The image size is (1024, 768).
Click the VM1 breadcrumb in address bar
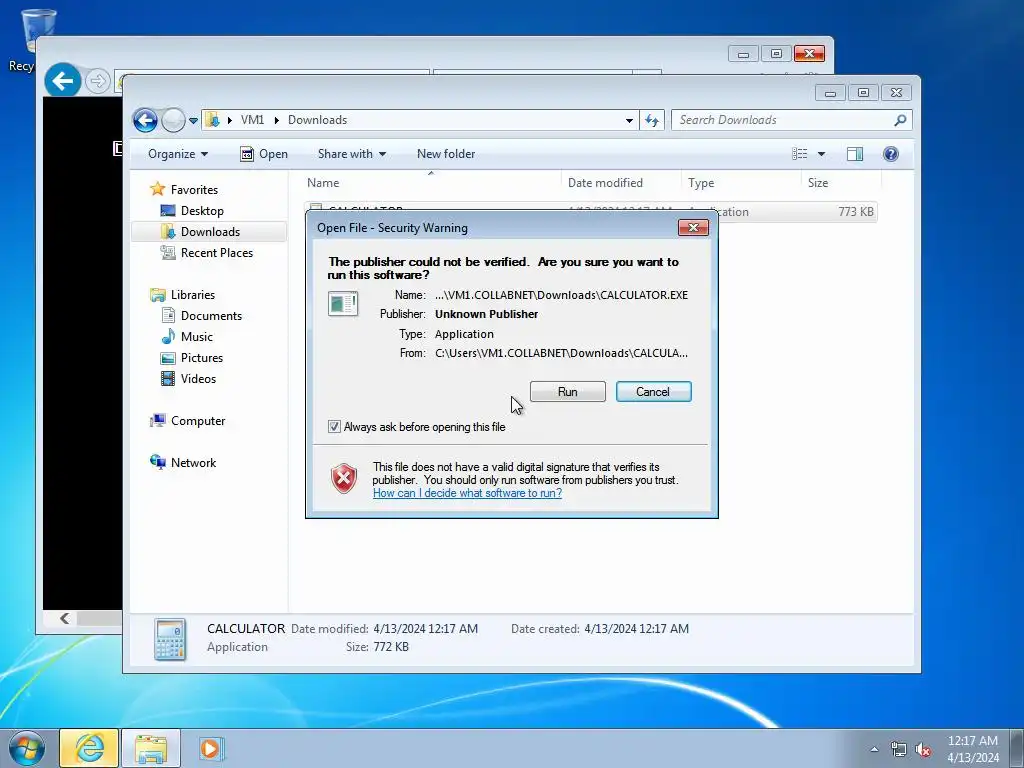(x=252, y=120)
